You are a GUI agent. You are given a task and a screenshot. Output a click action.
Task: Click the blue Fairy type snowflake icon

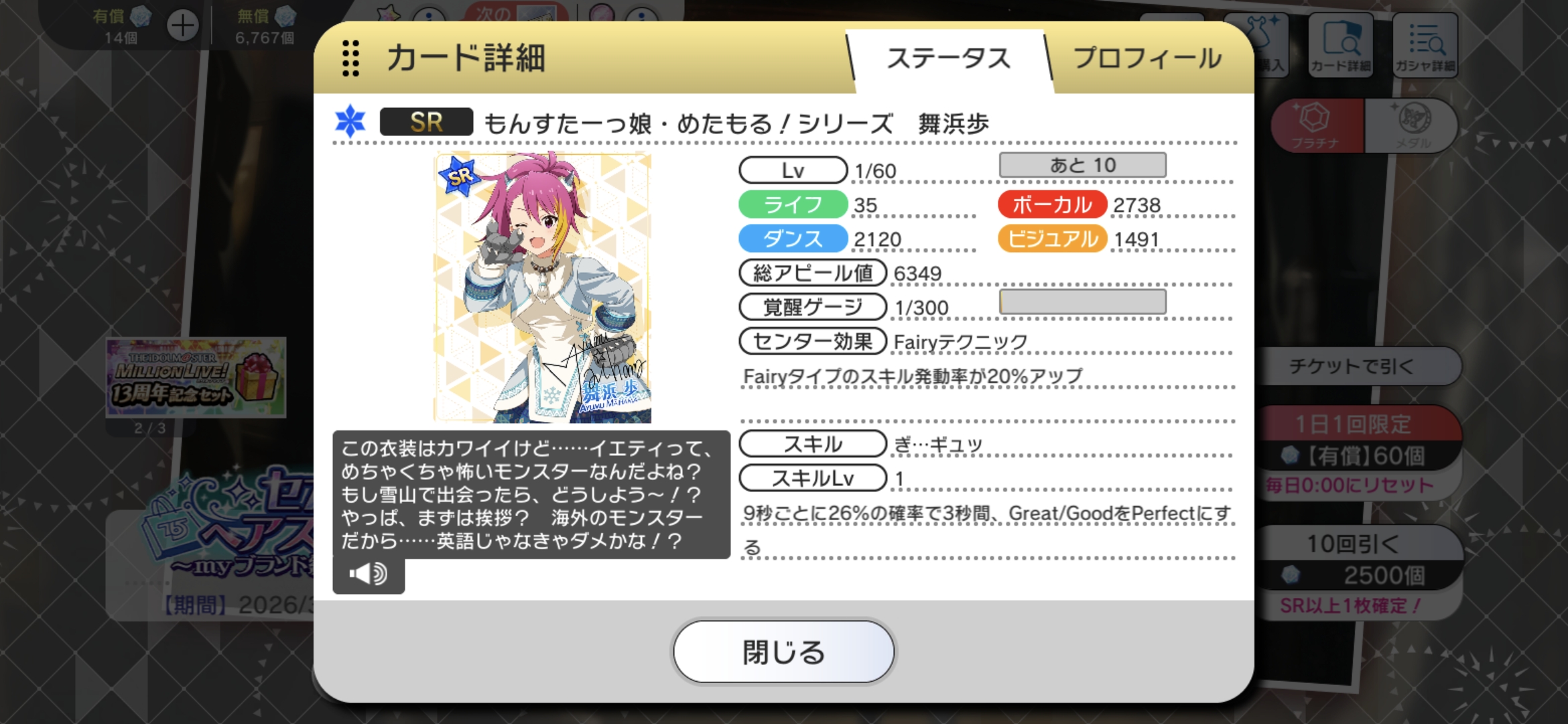click(x=350, y=121)
